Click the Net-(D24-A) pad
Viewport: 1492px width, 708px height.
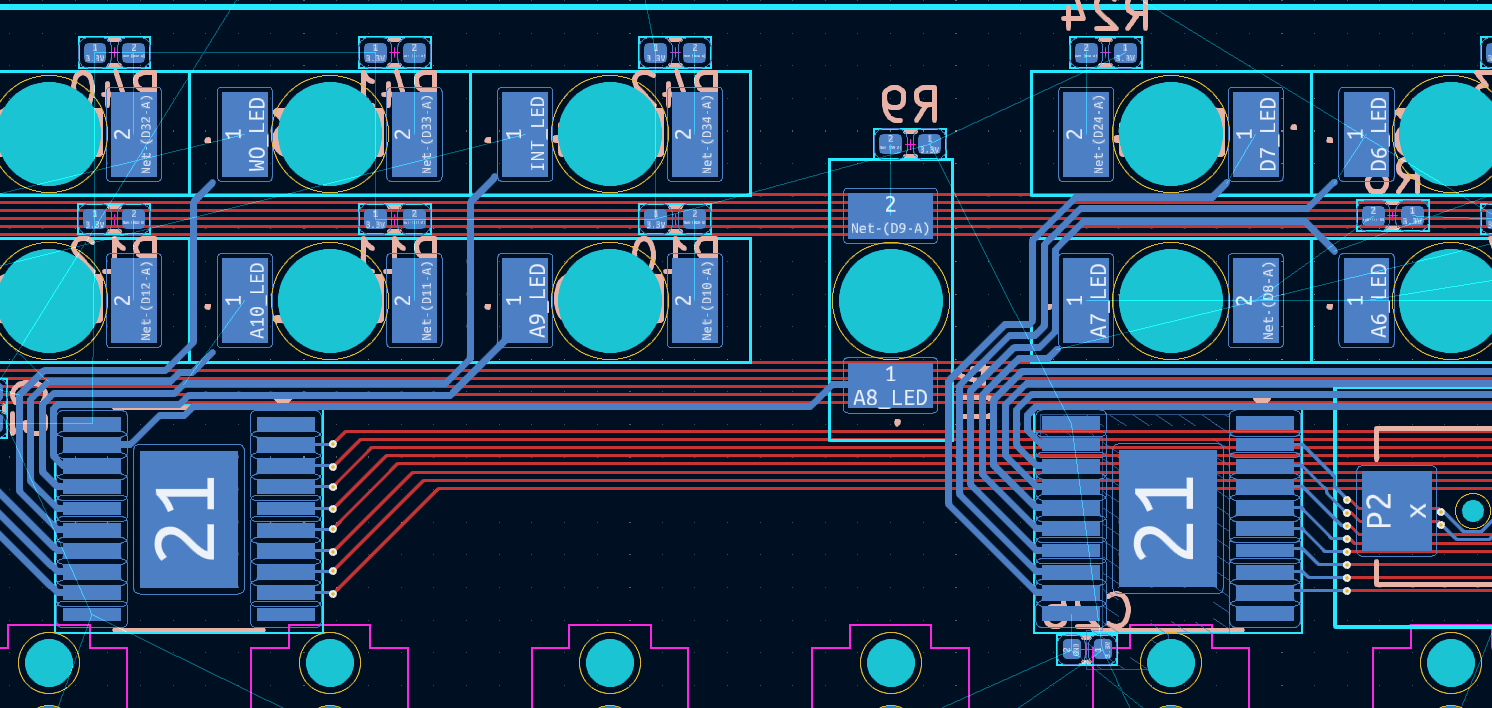[x=1086, y=134]
